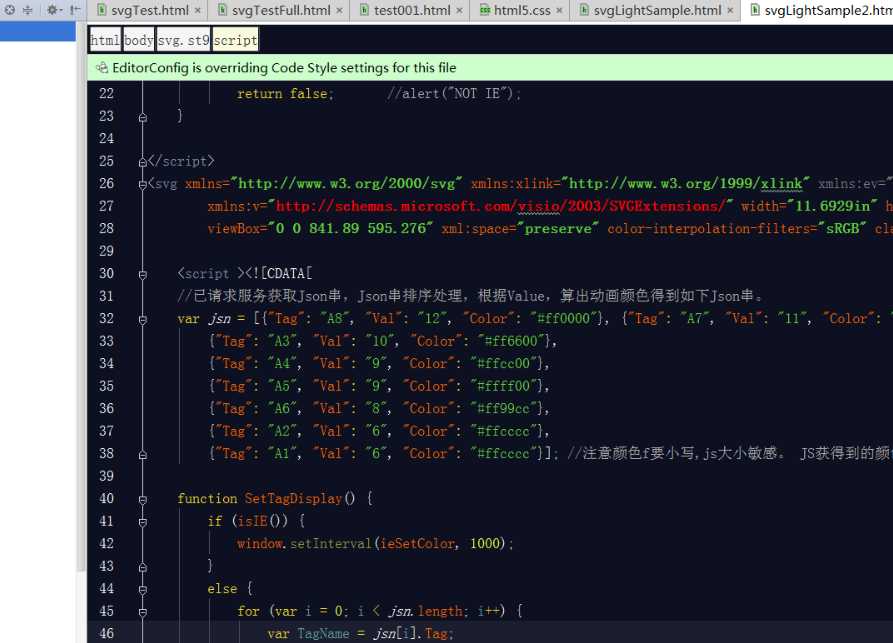Click the selected blue row in the project panel

pyautogui.click(x=38, y=31)
